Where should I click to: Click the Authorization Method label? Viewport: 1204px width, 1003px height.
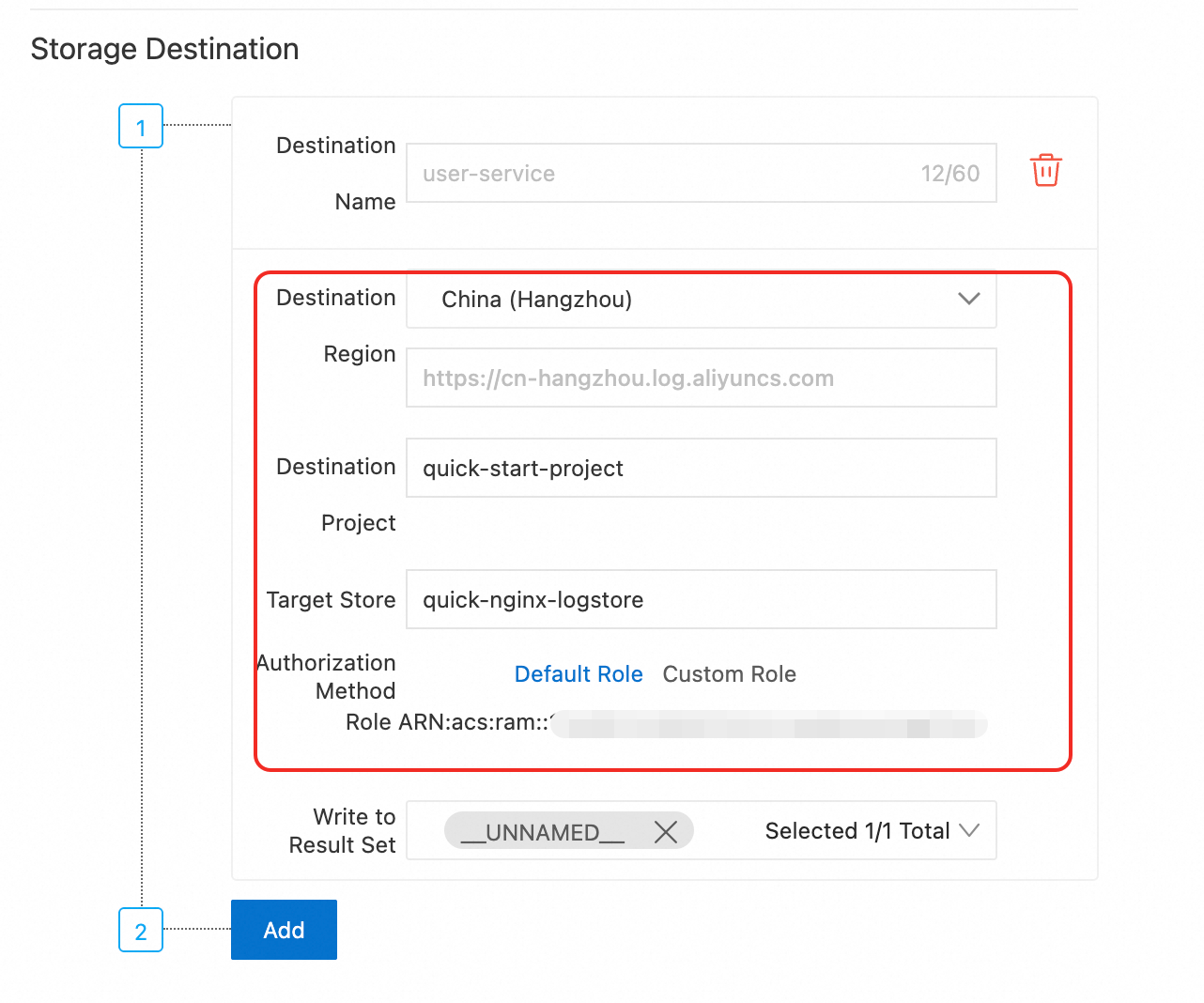327,677
